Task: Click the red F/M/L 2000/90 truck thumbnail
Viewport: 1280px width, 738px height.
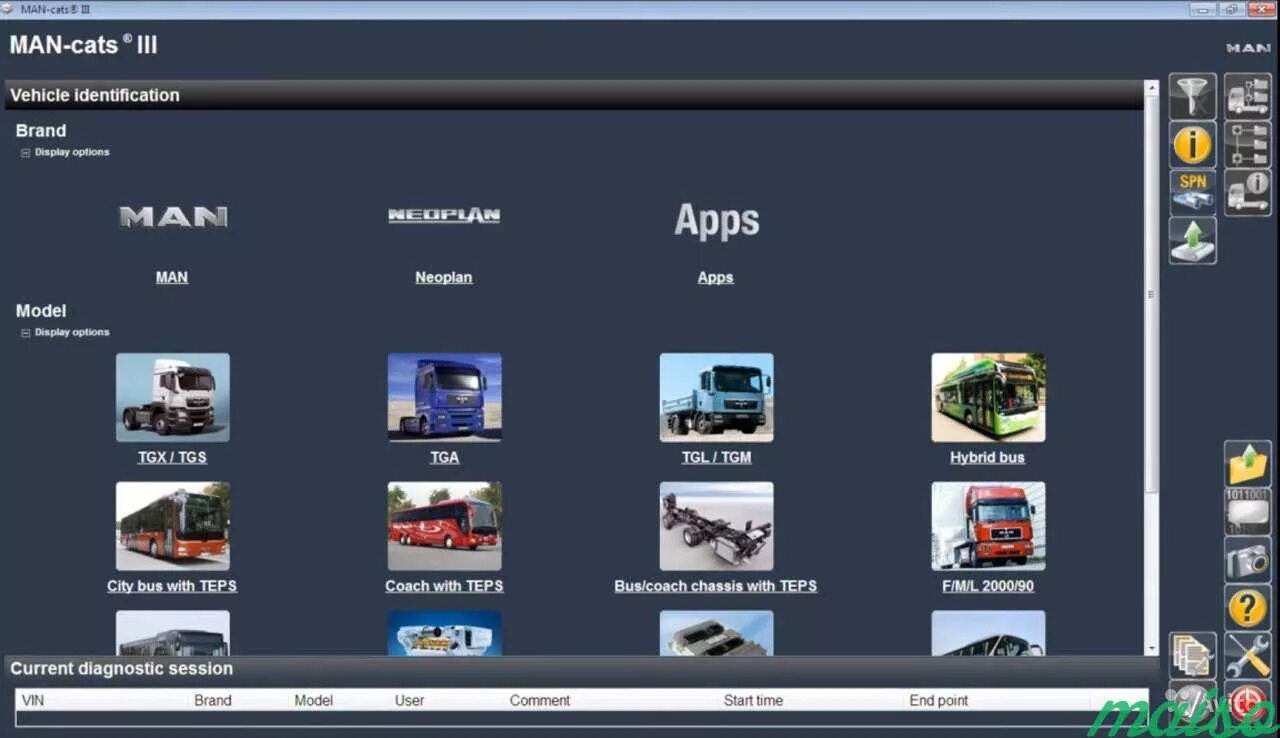Action: (989, 526)
